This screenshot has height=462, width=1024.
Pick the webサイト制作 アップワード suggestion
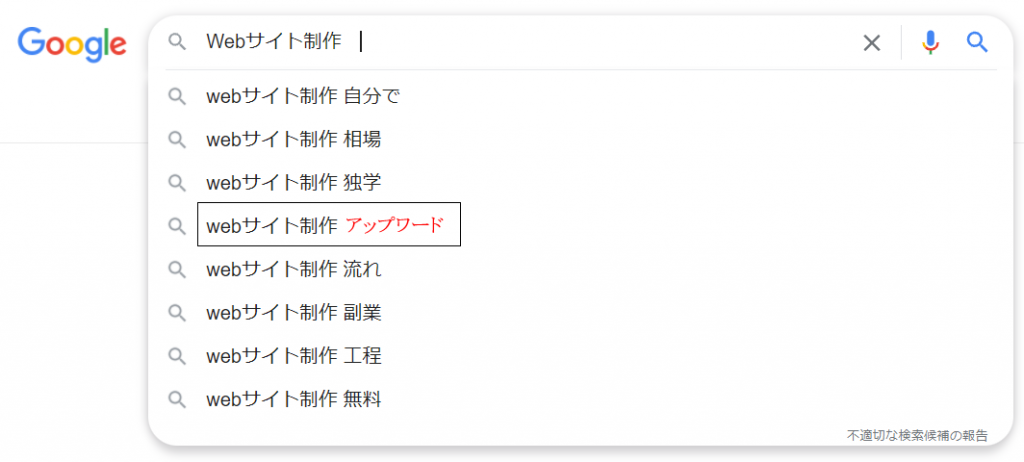click(x=328, y=226)
